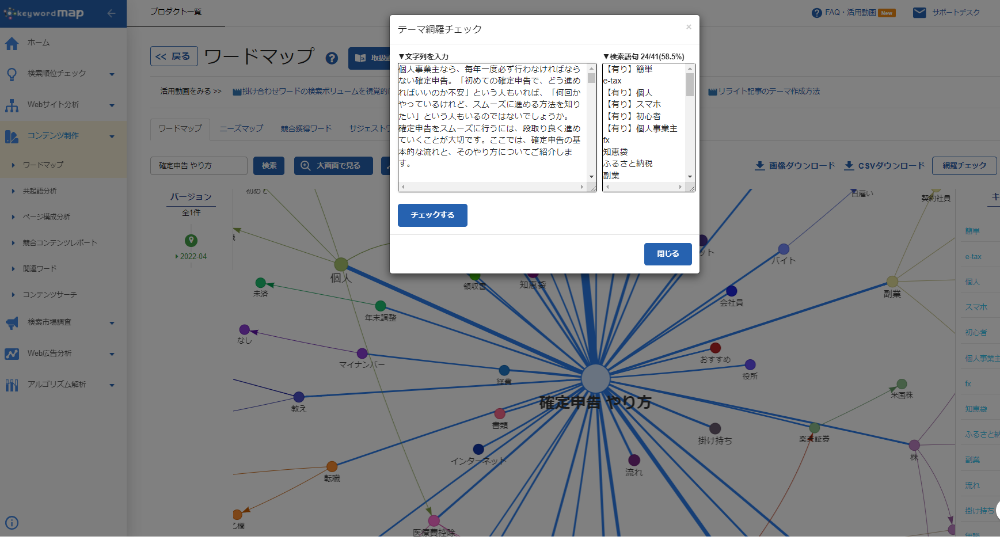Click the 副業 node in word map
This screenshot has height=537, width=1000.
[892, 281]
